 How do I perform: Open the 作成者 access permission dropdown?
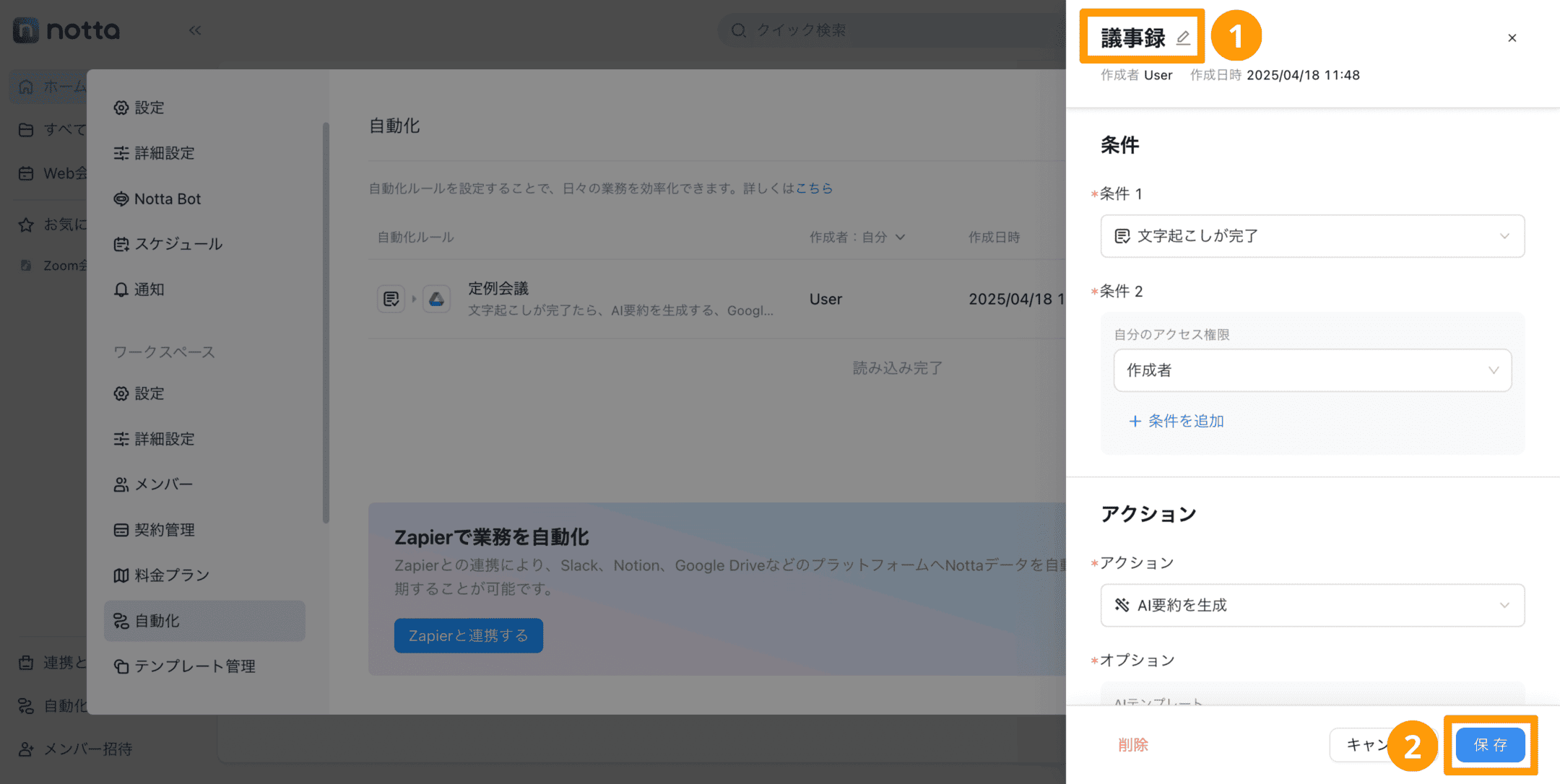tap(1312, 370)
